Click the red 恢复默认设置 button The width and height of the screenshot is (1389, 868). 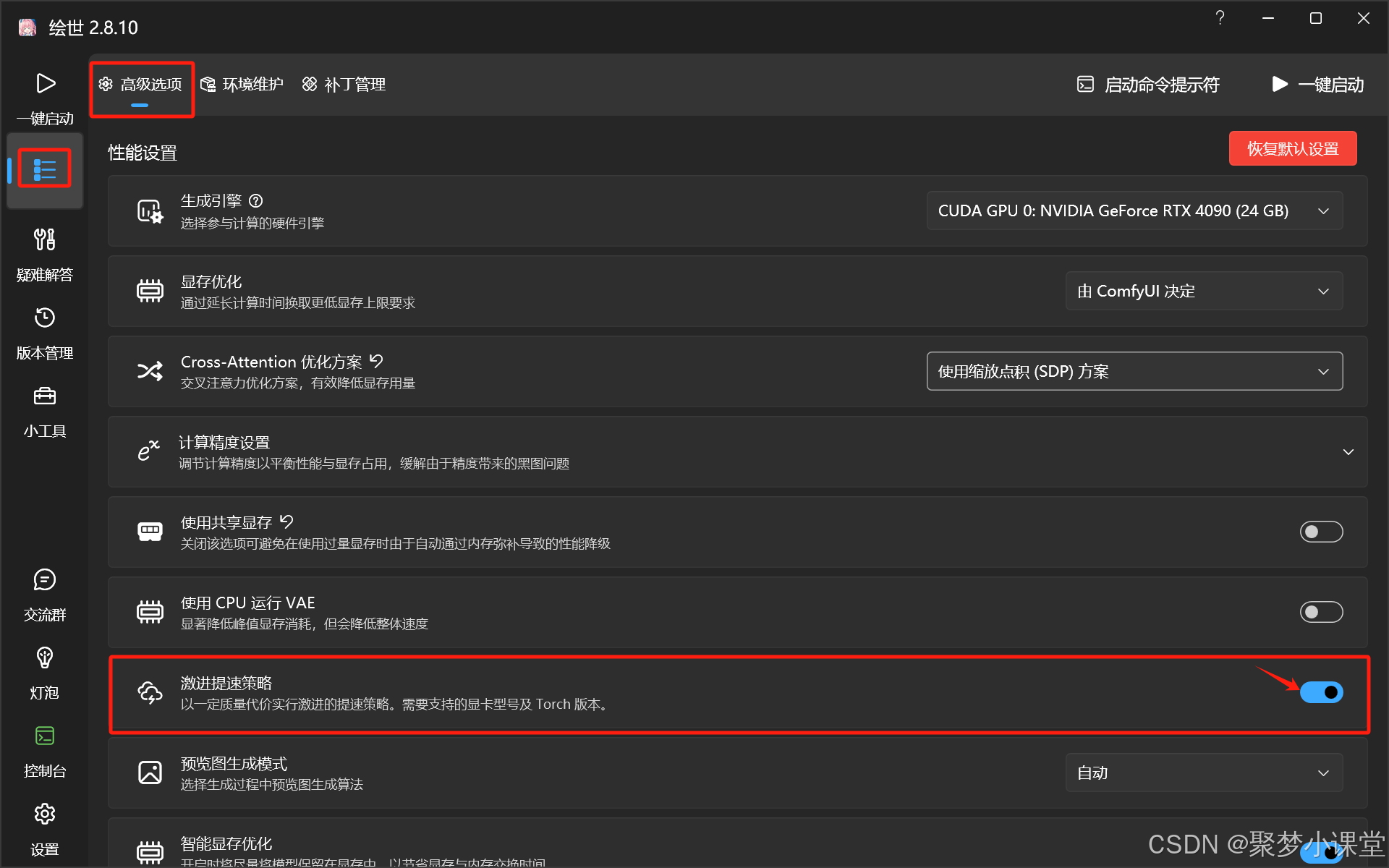click(x=1292, y=149)
